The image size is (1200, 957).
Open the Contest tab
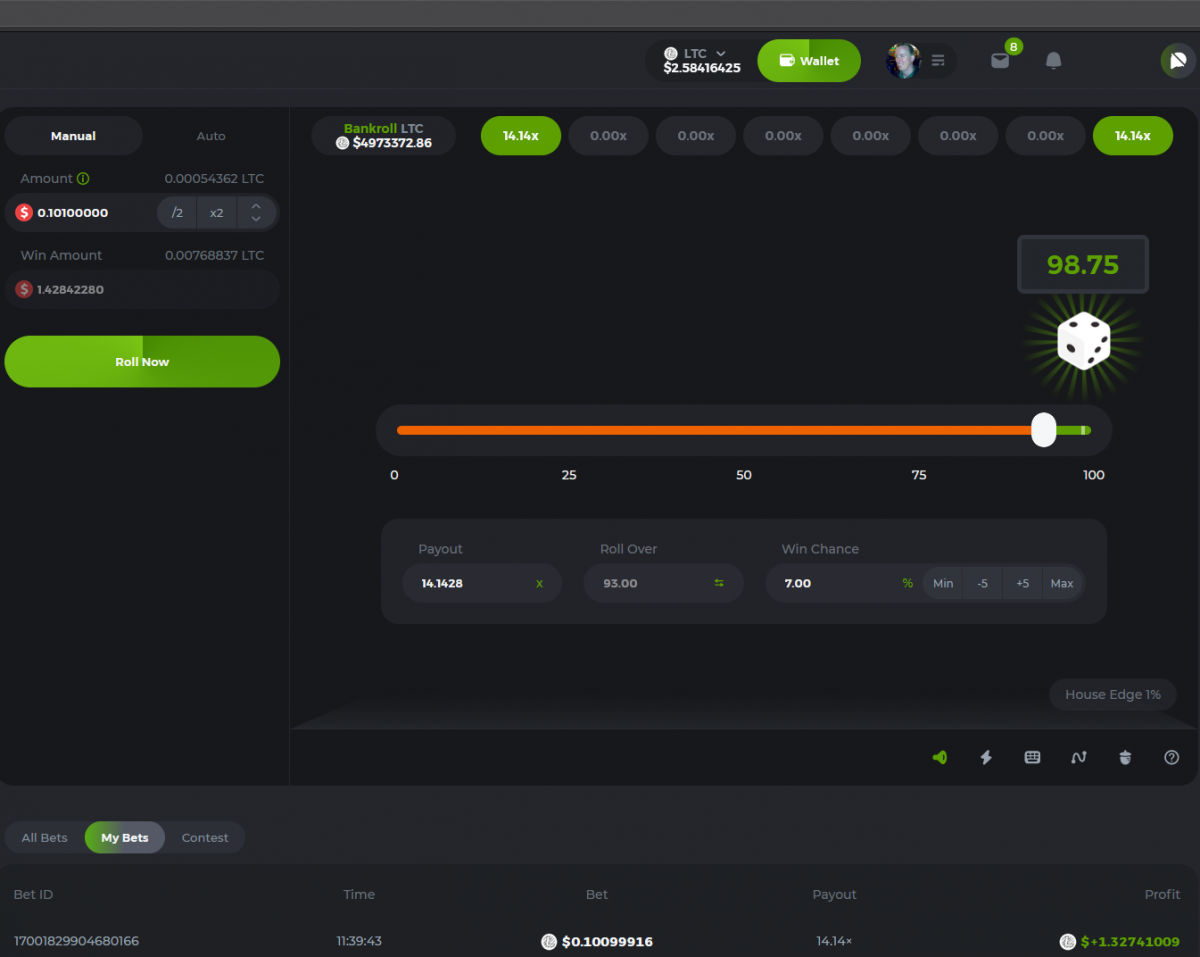click(205, 838)
